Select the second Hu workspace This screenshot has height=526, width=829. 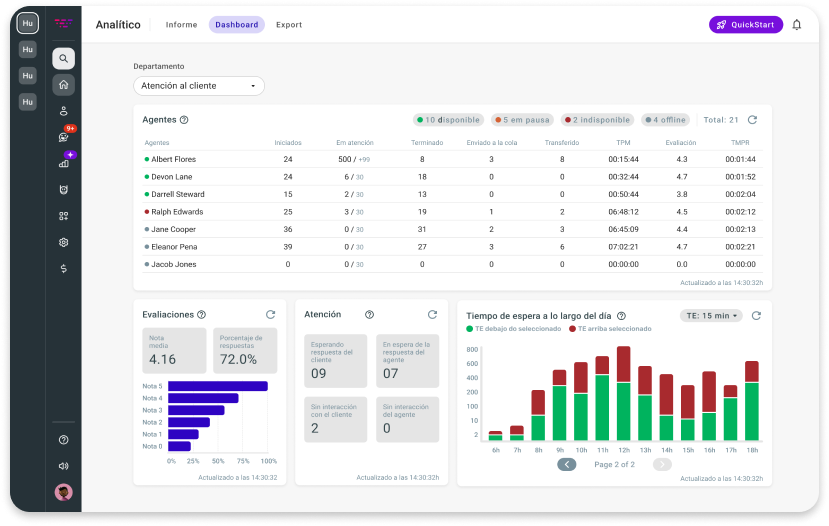click(x=27, y=49)
